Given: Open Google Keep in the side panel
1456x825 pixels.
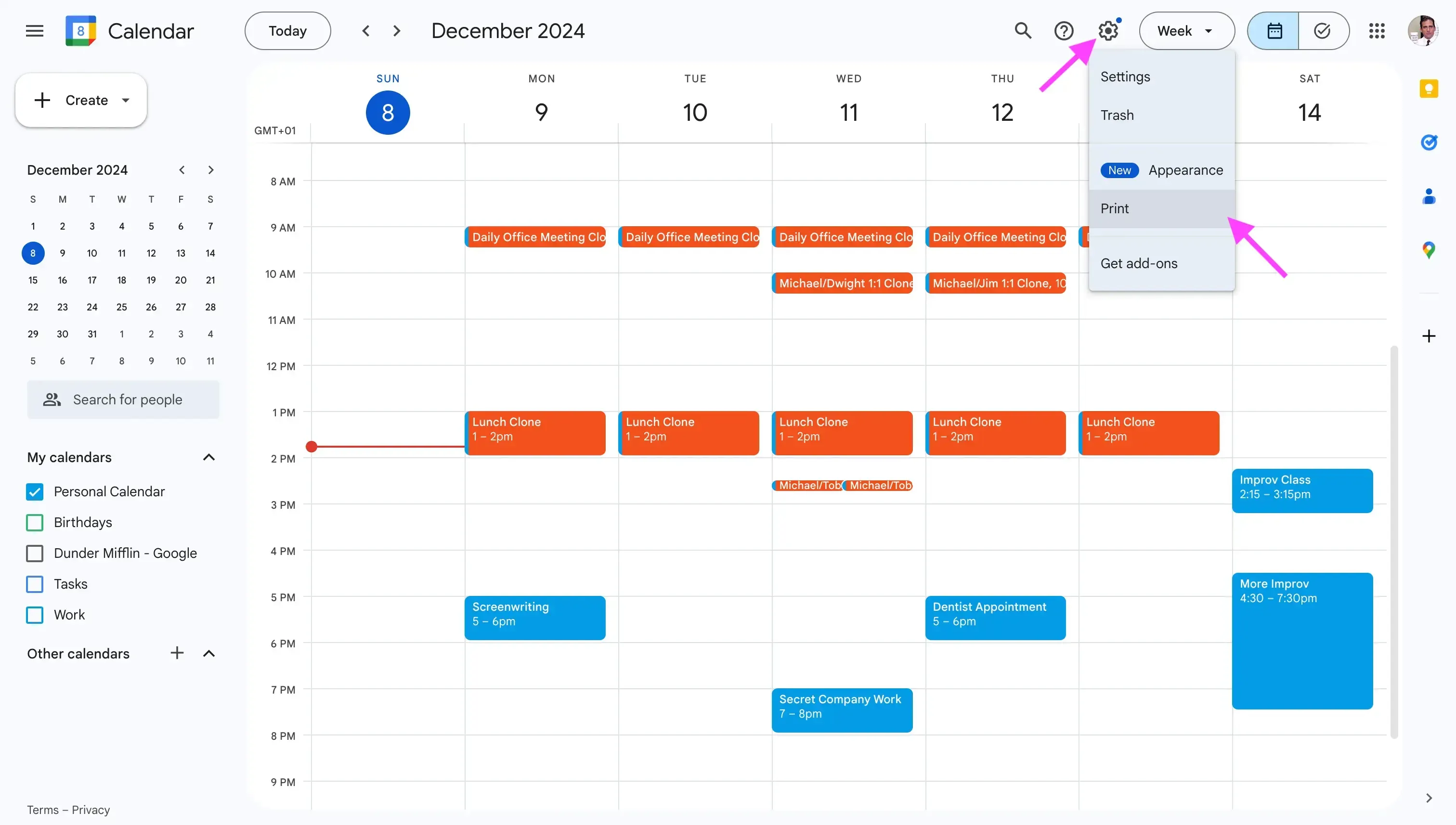Looking at the screenshot, I should click(1430, 89).
